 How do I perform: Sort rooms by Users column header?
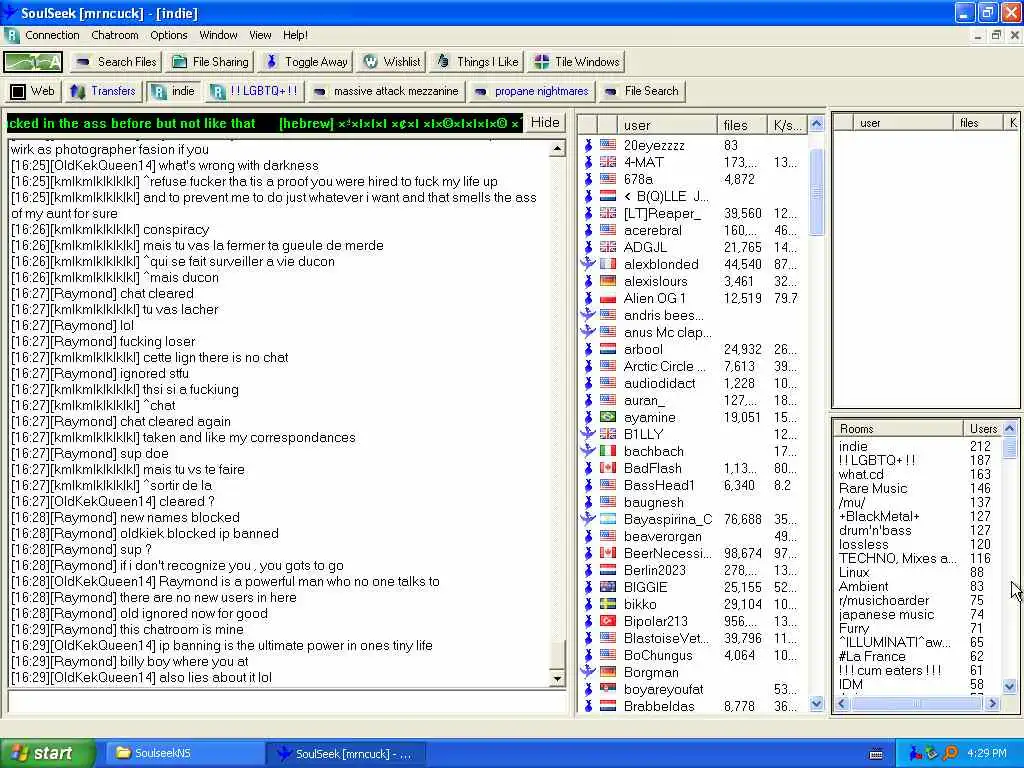983,428
